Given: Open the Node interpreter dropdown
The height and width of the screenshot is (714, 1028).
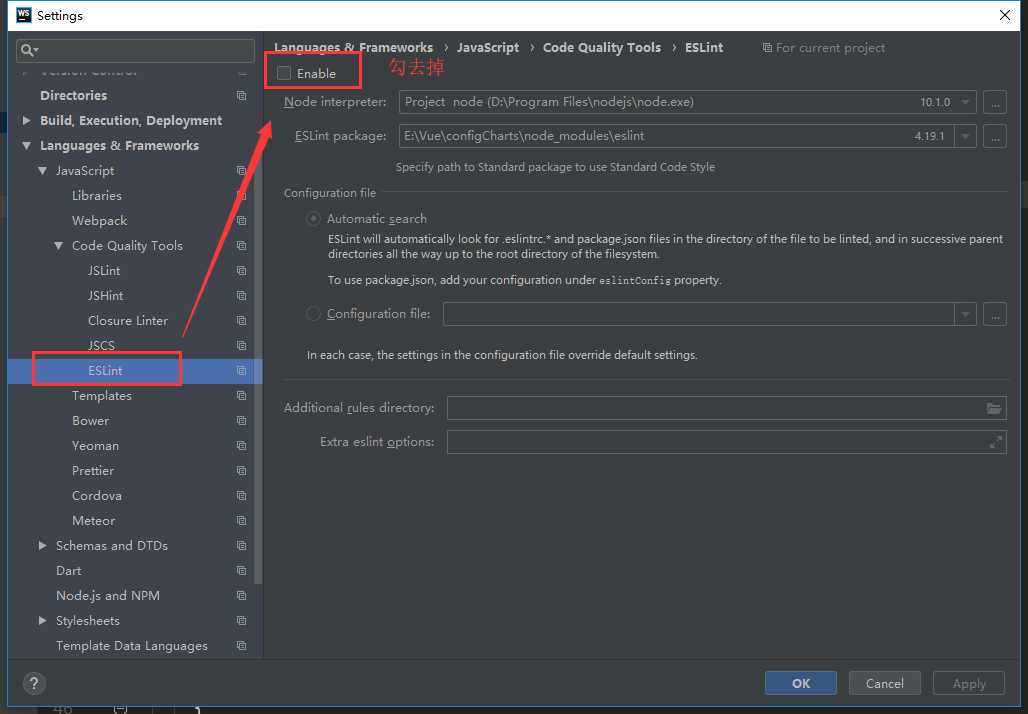Looking at the screenshot, I should (x=965, y=102).
